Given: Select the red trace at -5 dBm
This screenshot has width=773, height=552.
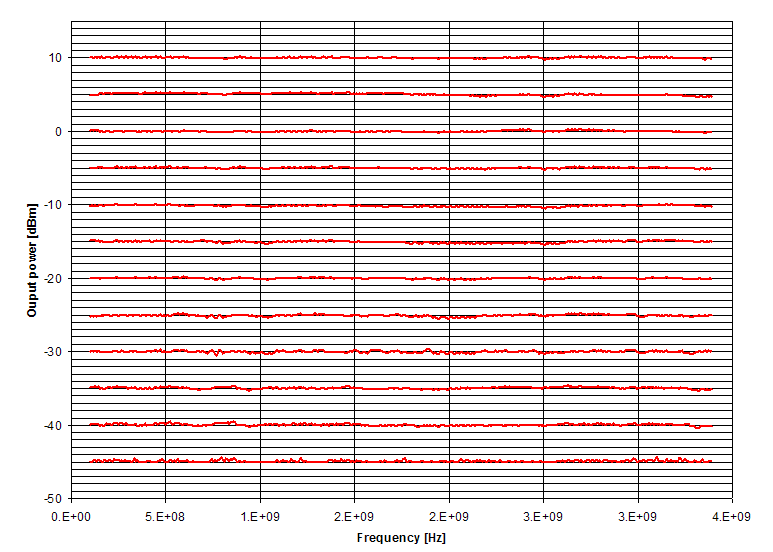Looking at the screenshot, I should point(400,168).
